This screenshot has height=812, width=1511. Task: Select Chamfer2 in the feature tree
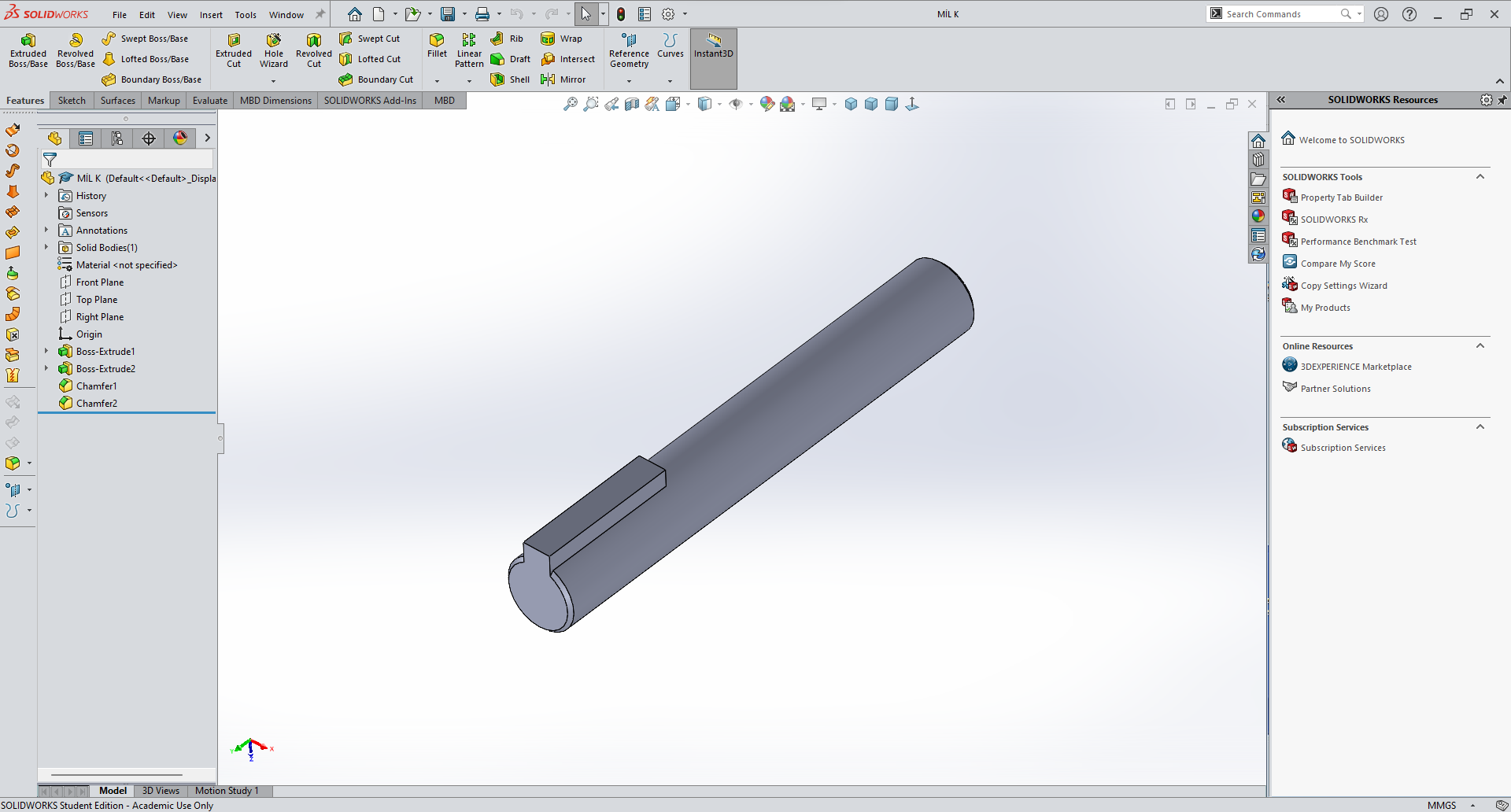click(97, 404)
